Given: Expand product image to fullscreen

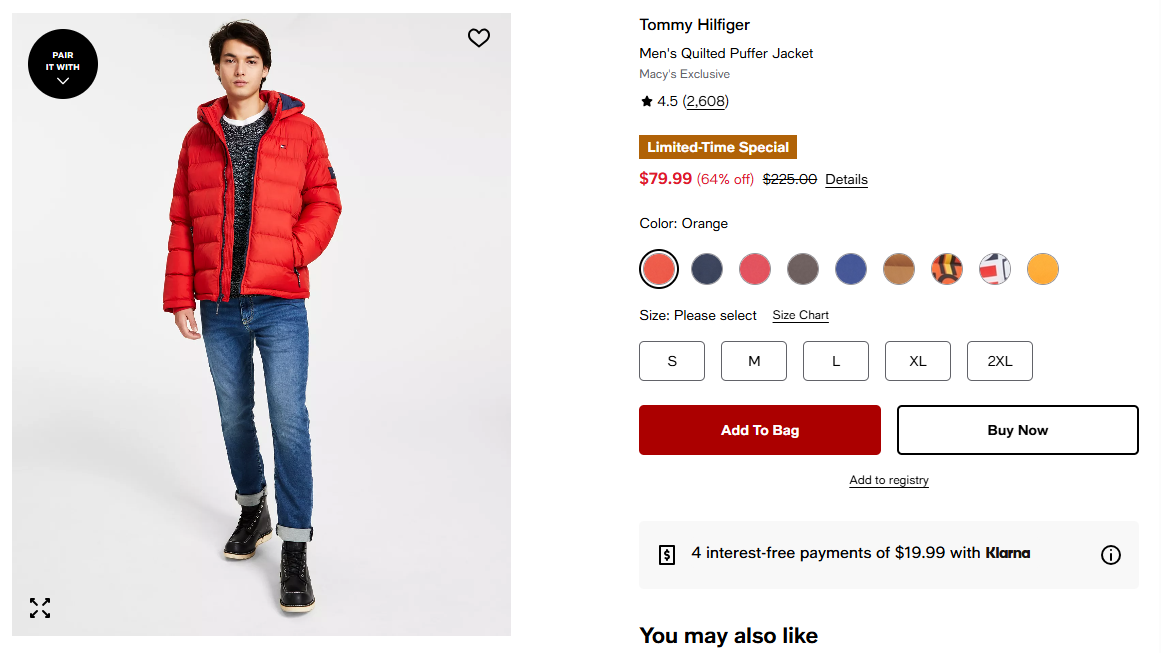Looking at the screenshot, I should 40,608.
